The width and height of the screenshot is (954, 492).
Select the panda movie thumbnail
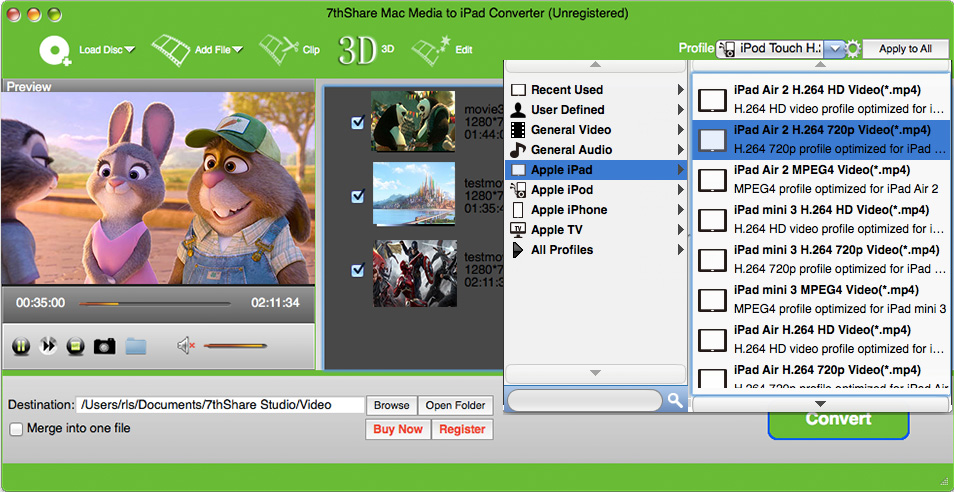(x=413, y=121)
